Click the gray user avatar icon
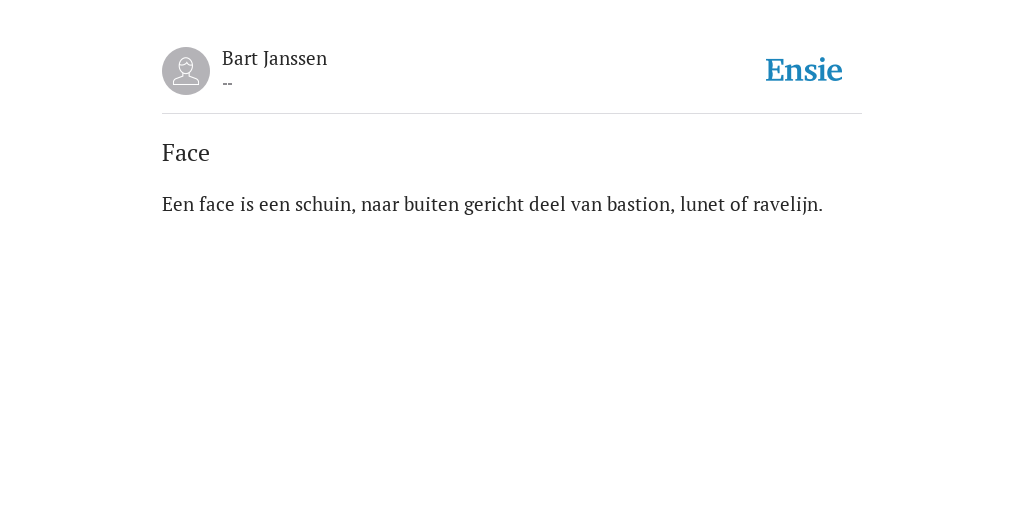This screenshot has width=1024, height=512. (186, 71)
